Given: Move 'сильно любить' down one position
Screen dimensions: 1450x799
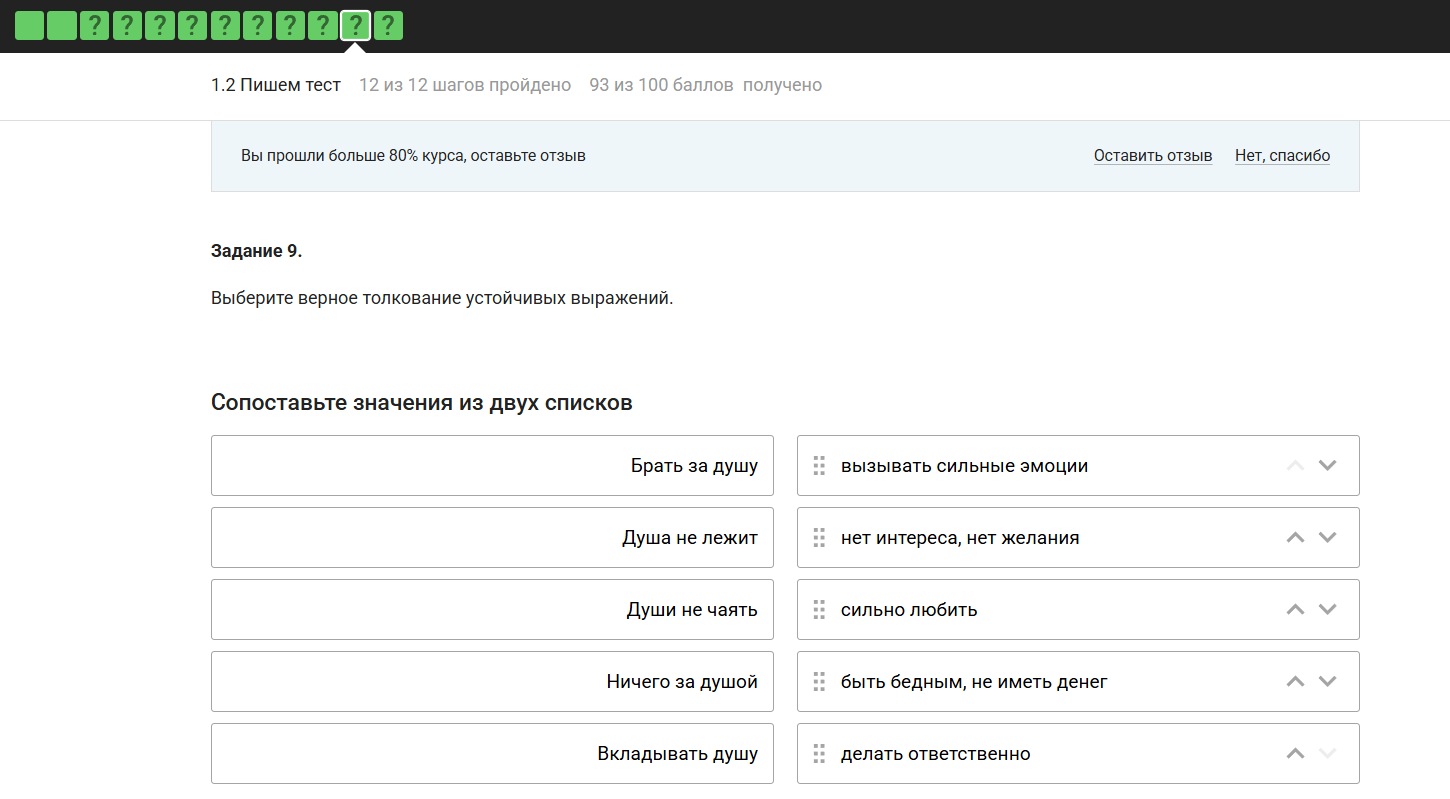Looking at the screenshot, I should tap(1327, 610).
